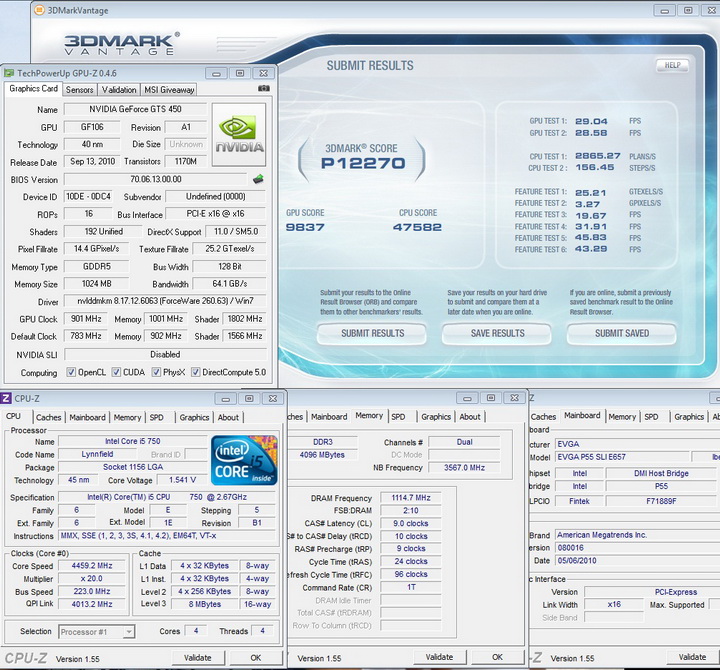The height and width of the screenshot is (670, 720).
Task: Open the Sensors tab in GPU-Z
Action: coord(79,90)
